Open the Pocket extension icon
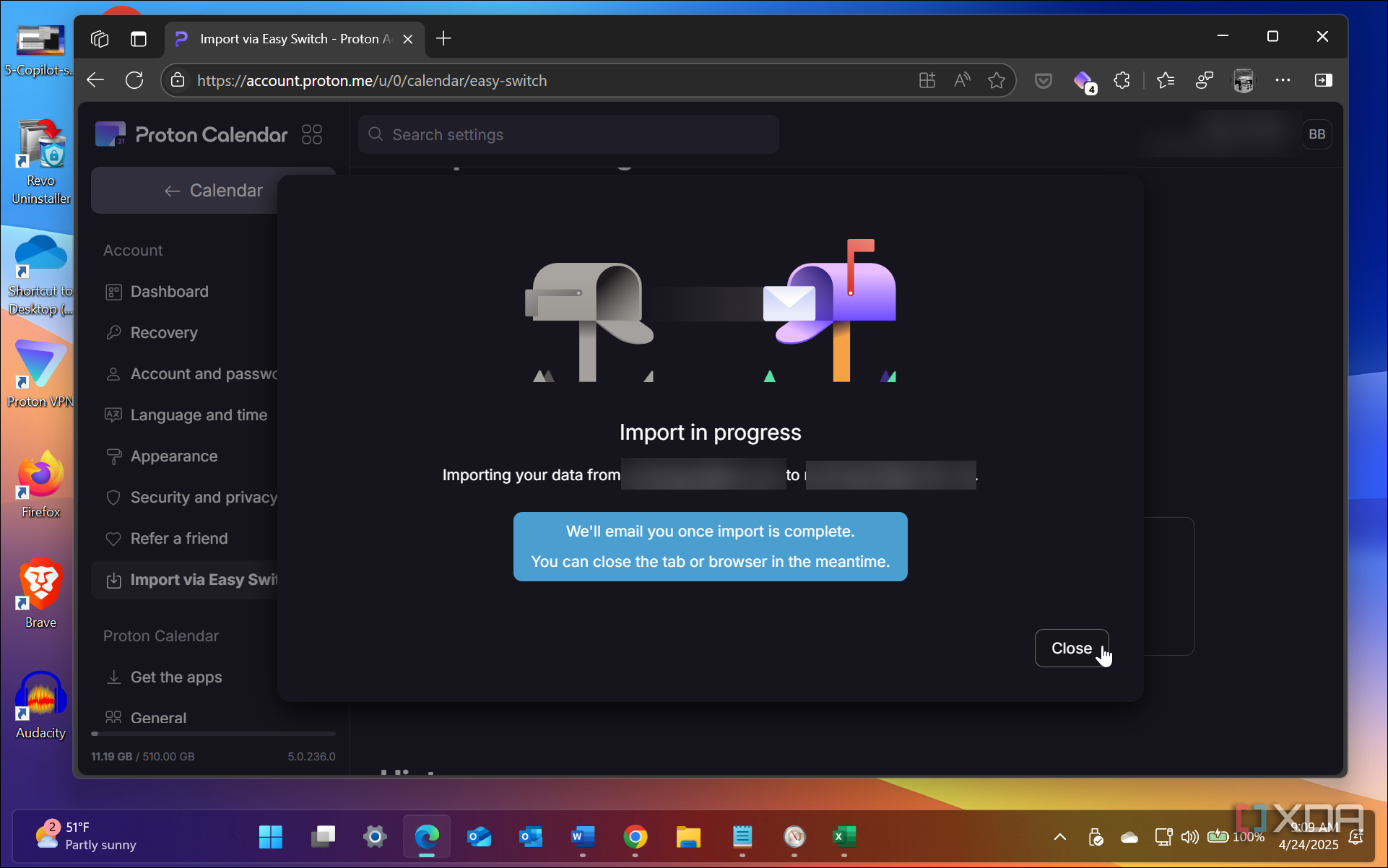 pyautogui.click(x=1043, y=80)
